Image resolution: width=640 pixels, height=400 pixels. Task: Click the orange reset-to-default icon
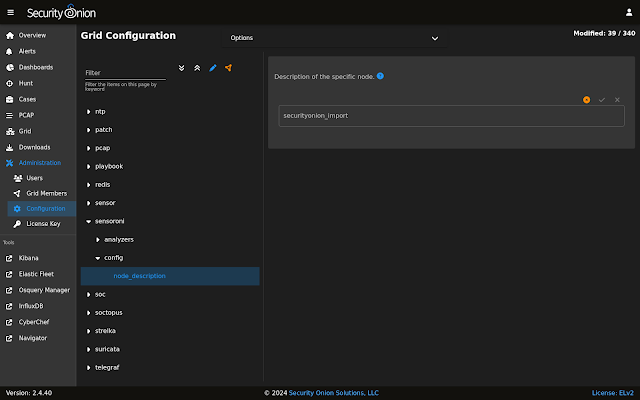coord(586,100)
